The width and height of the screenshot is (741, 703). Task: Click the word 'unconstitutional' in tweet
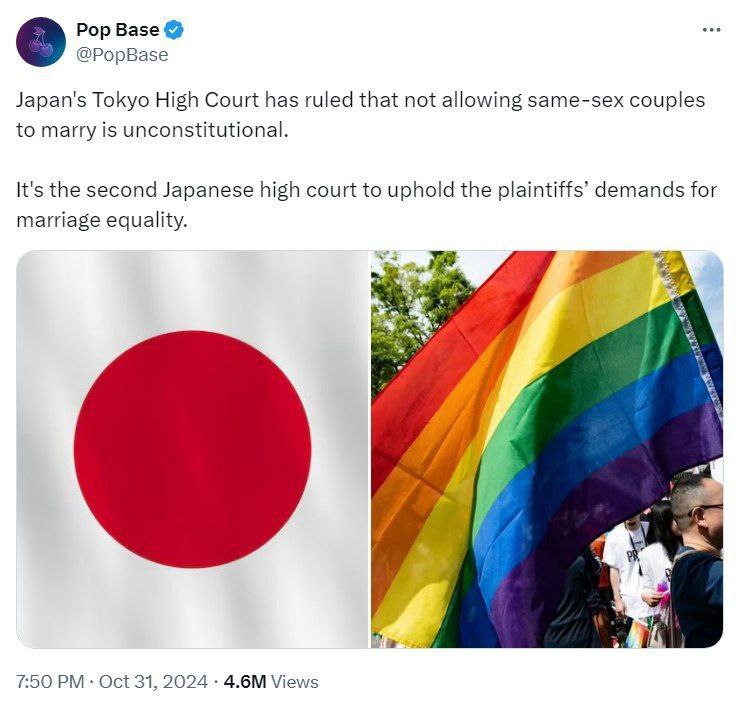pos(205,130)
